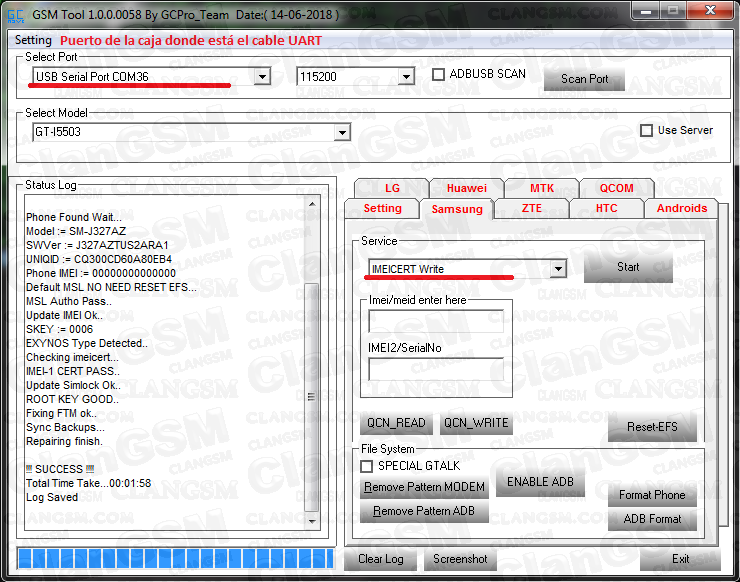This screenshot has height=582, width=740.
Task: Click the IMEI2/SerialNo input field
Action: tap(436, 370)
